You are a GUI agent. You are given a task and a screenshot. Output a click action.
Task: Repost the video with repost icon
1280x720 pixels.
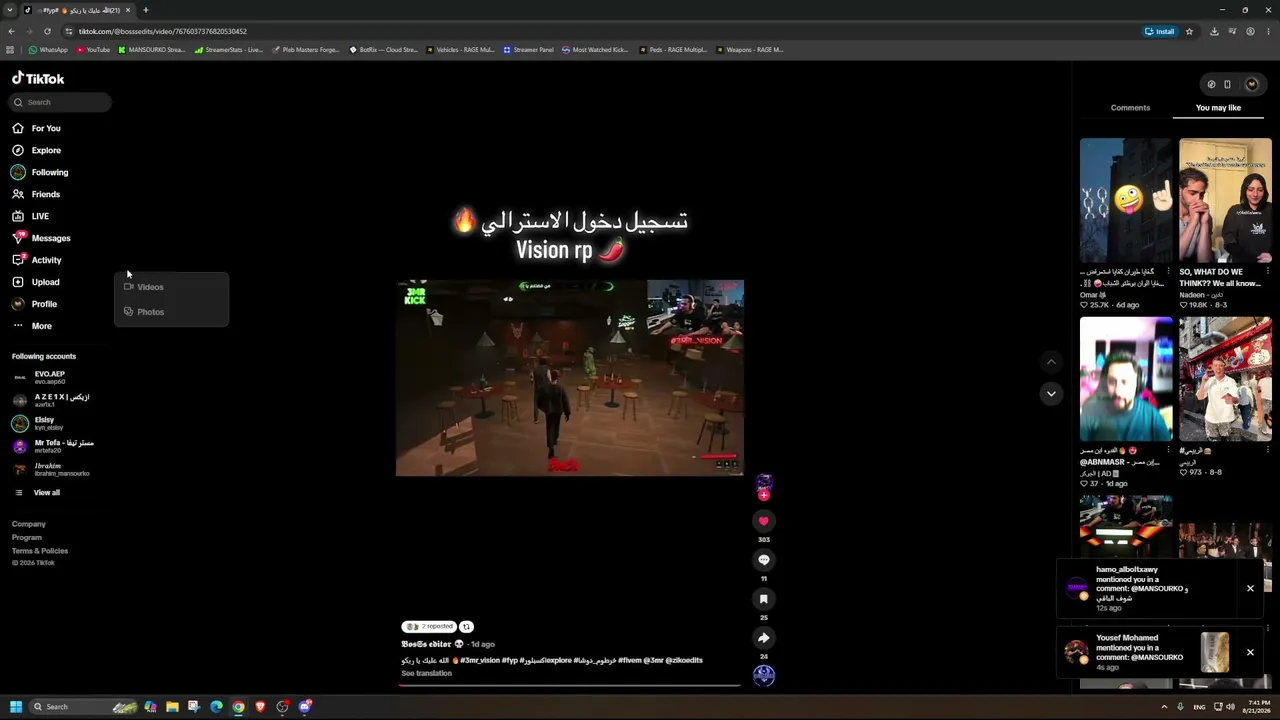coord(466,627)
